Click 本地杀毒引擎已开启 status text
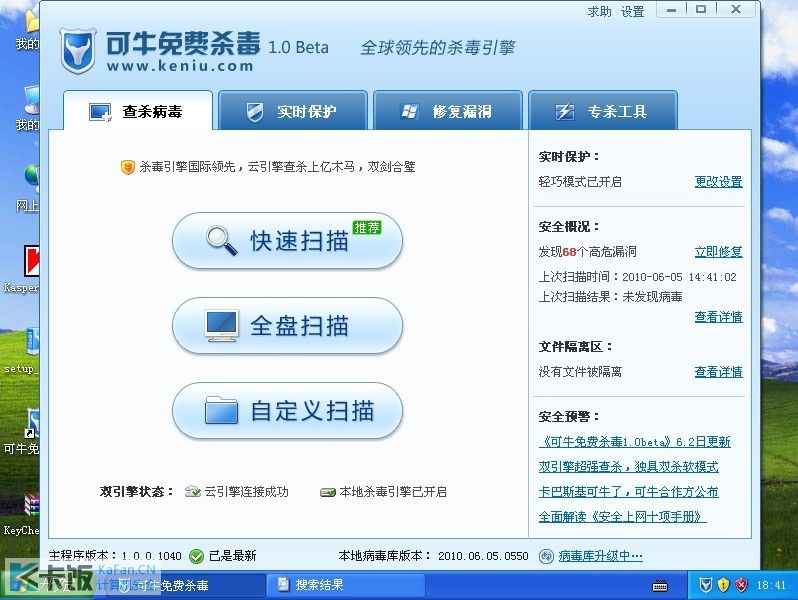Screen dimensions: 798x600 (x=393, y=492)
